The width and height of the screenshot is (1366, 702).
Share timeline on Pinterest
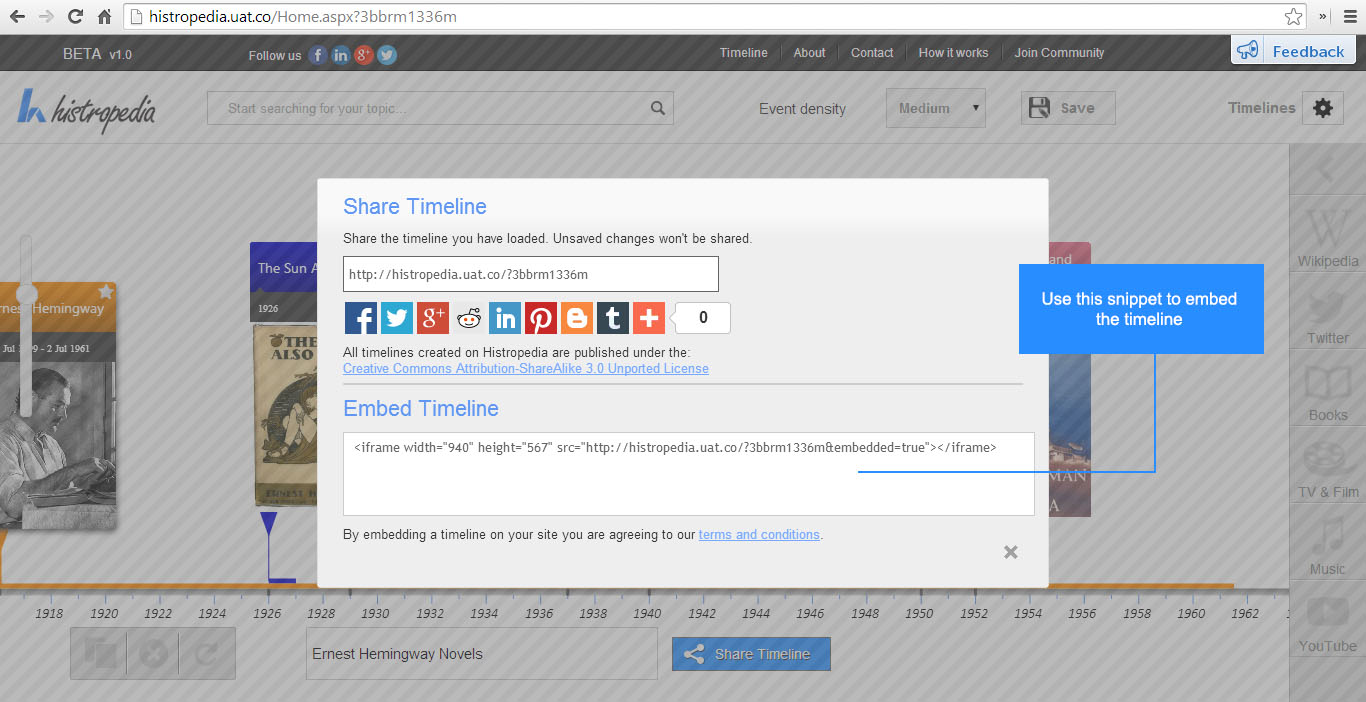(540, 318)
